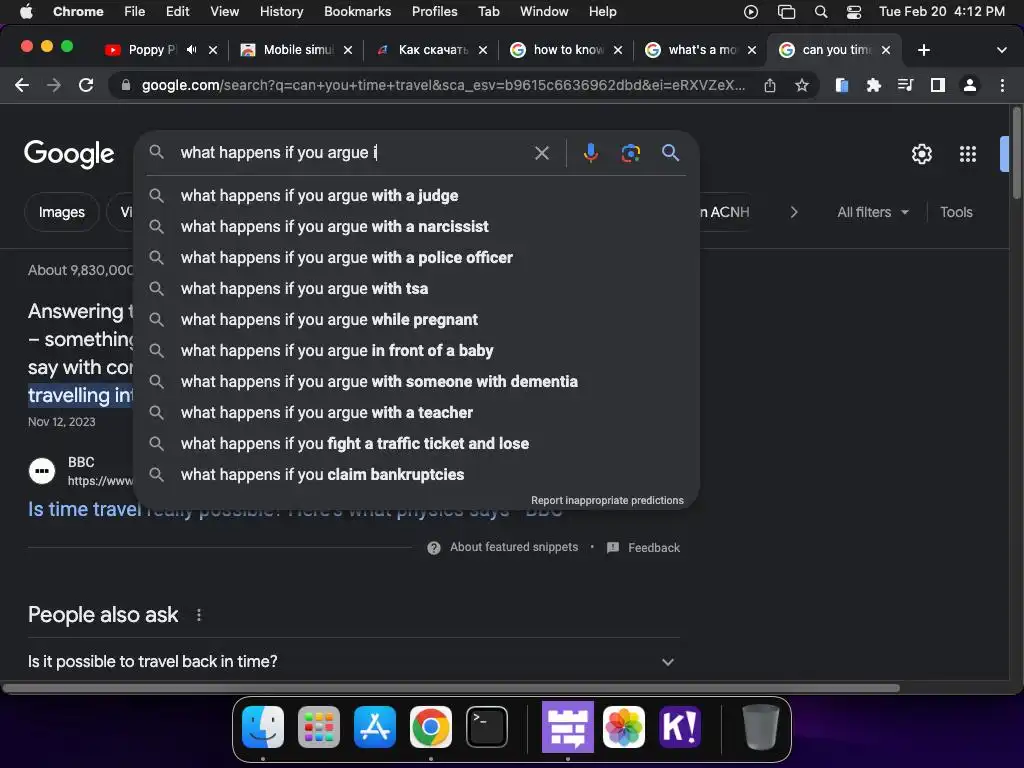
Task: Open the History menu
Action: pyautogui.click(x=281, y=12)
